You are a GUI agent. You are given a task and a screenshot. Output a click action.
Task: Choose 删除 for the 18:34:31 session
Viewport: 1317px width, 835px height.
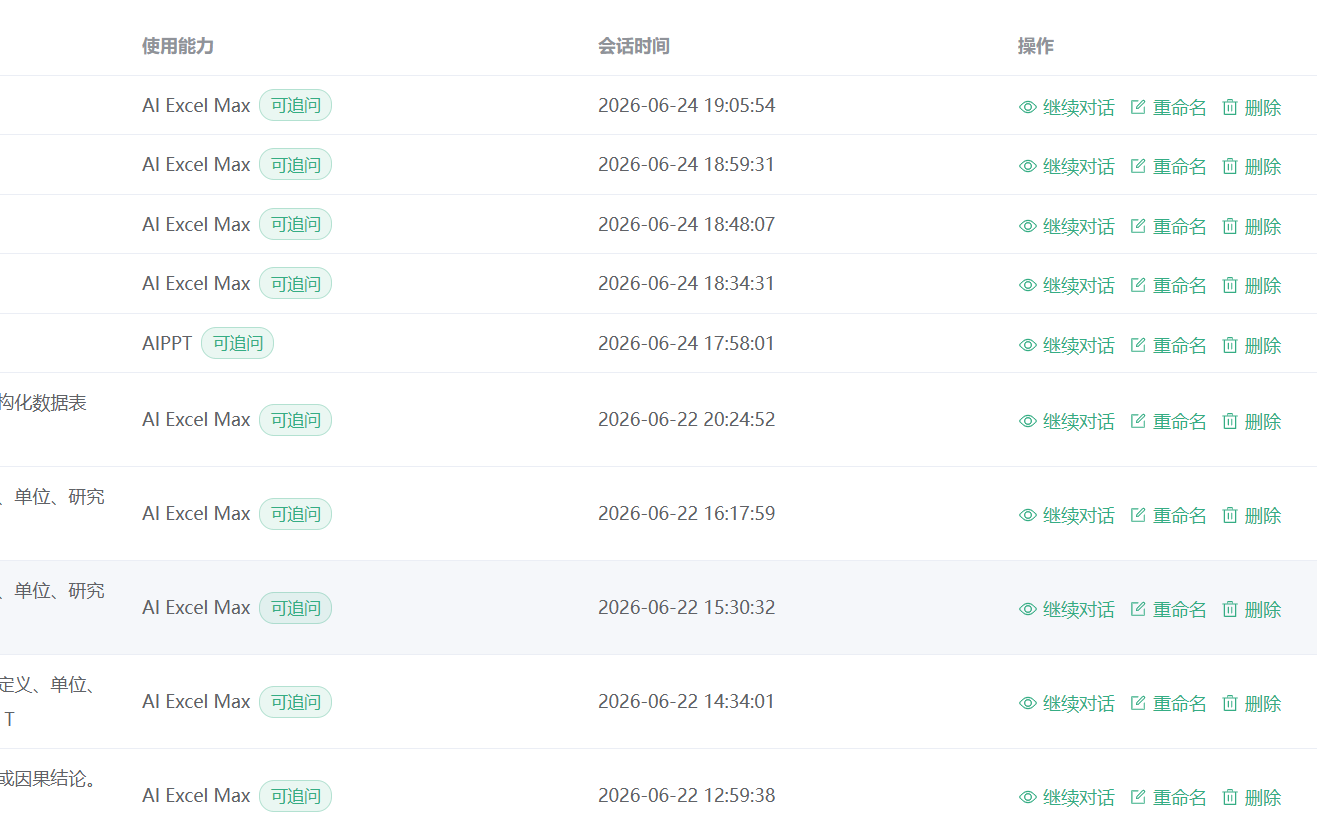(x=1251, y=285)
